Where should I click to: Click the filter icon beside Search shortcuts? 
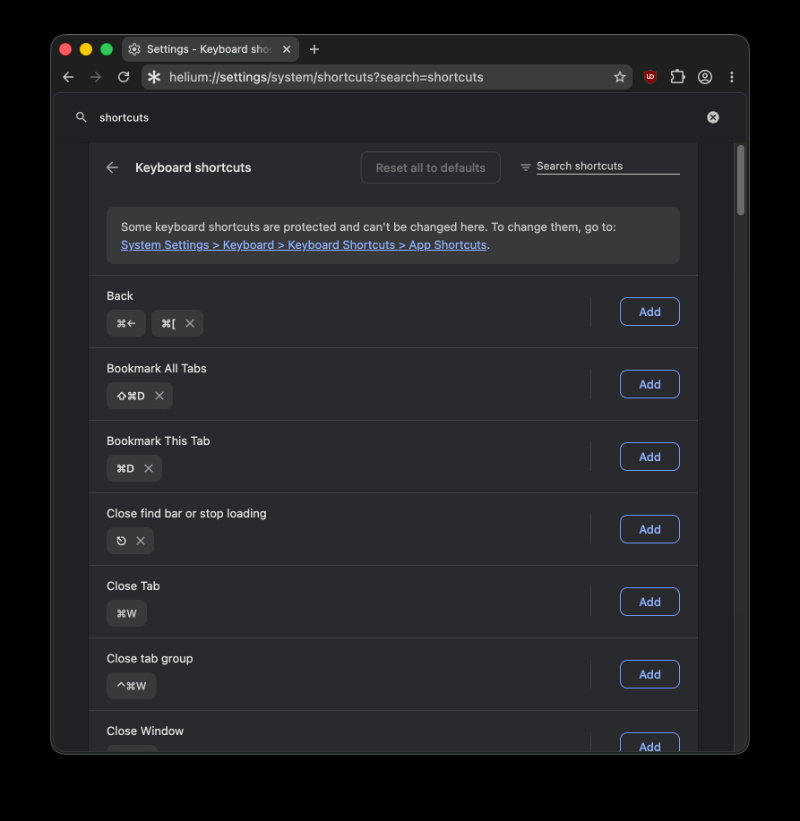coord(525,167)
